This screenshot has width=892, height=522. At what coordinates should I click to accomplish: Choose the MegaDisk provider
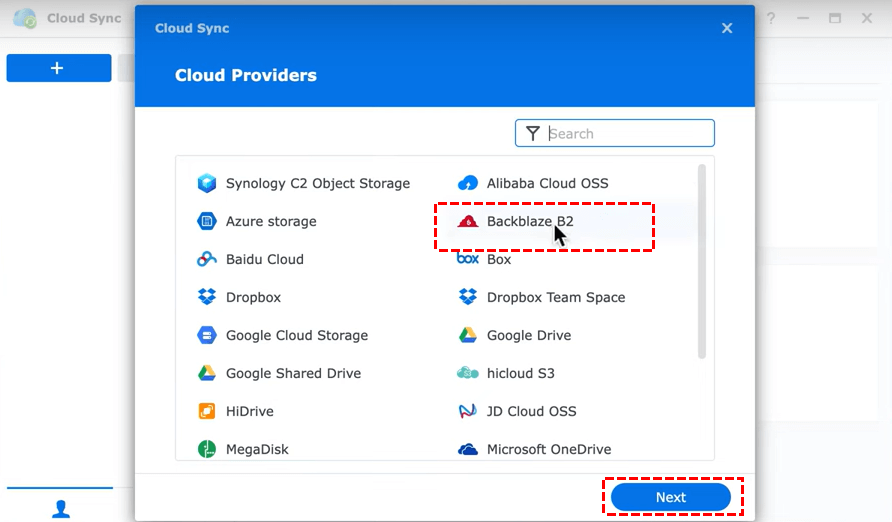coord(257,449)
